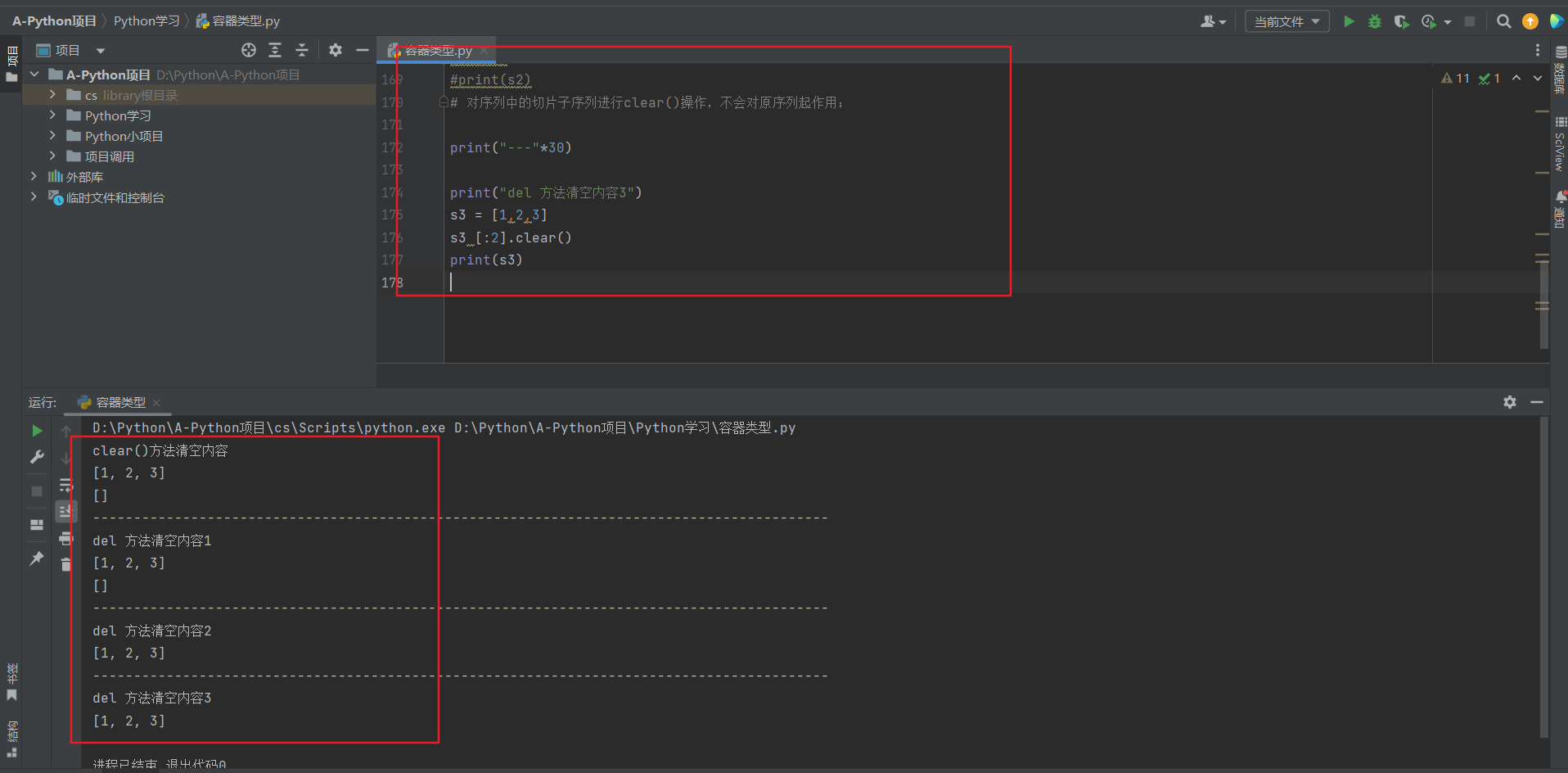Click Python学习 in the breadcrumb path
This screenshot has width=1568, height=773.
(x=146, y=21)
